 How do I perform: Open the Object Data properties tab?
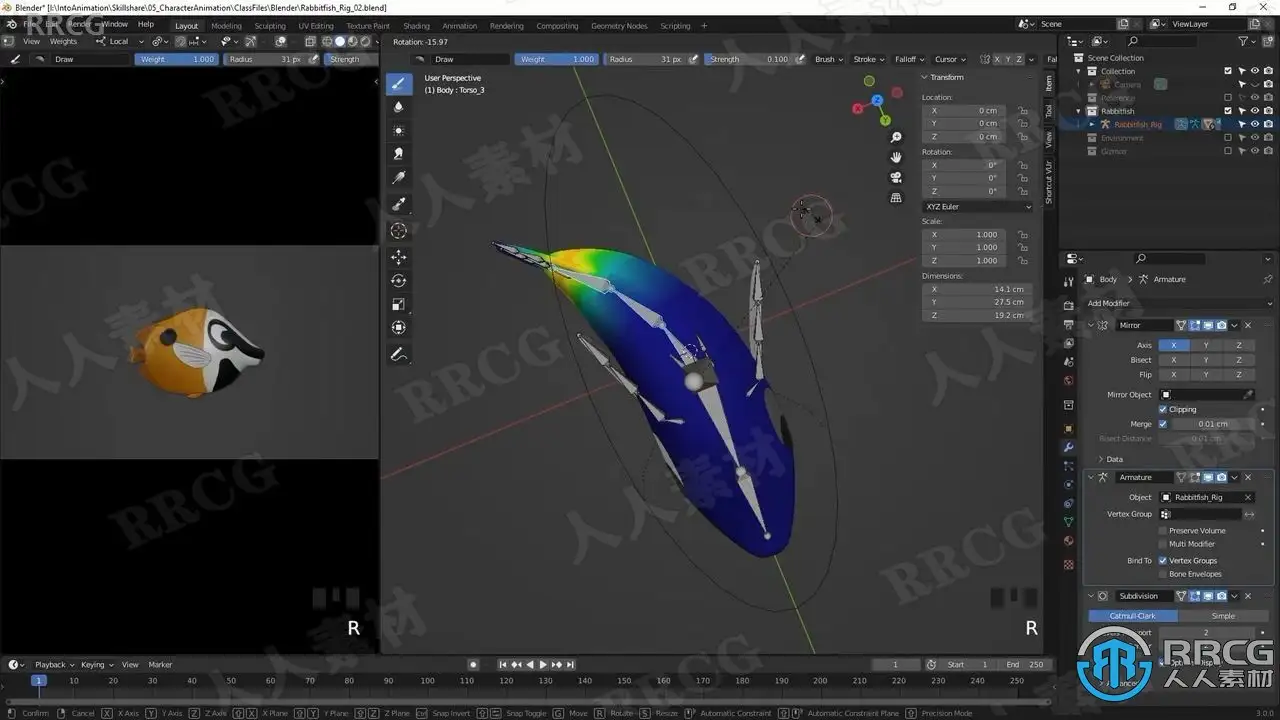point(1069,521)
